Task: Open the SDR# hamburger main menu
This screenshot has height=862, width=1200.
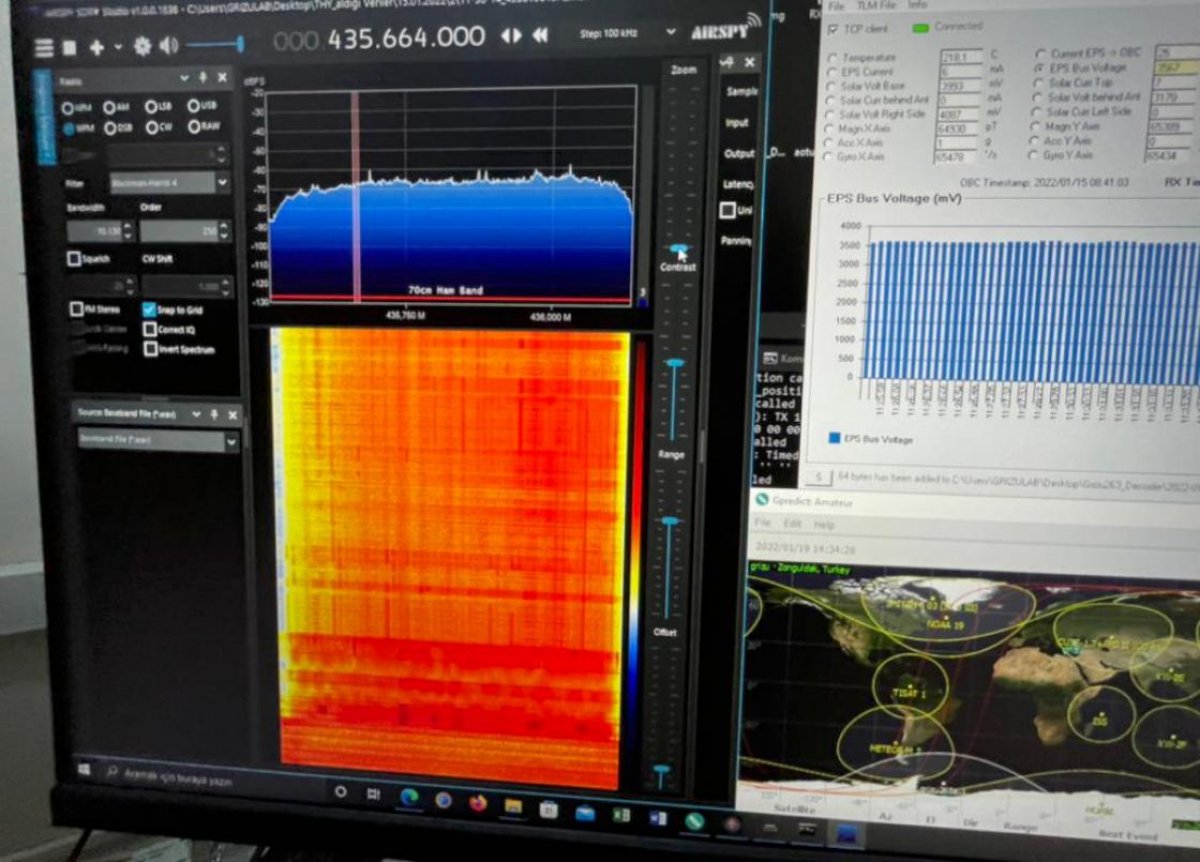Action: (x=44, y=47)
